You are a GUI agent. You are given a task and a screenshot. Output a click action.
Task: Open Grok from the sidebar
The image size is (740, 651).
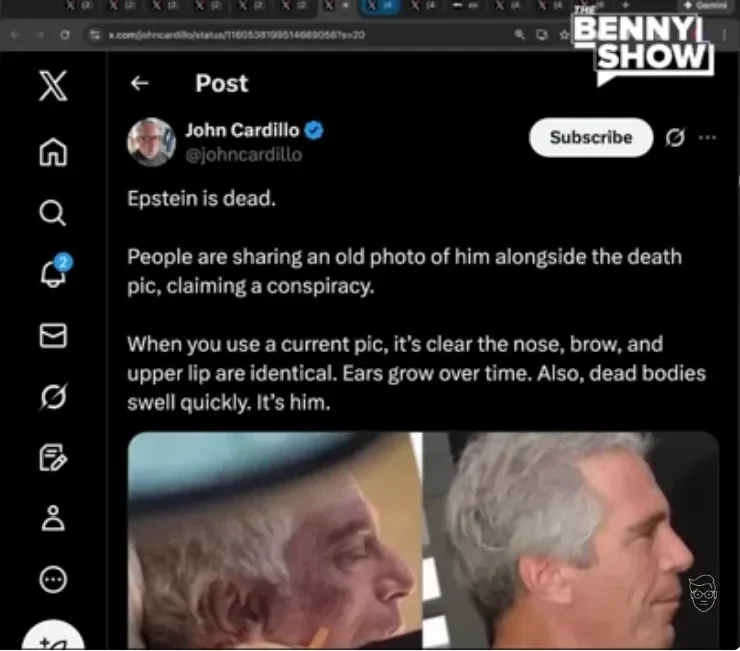53,396
